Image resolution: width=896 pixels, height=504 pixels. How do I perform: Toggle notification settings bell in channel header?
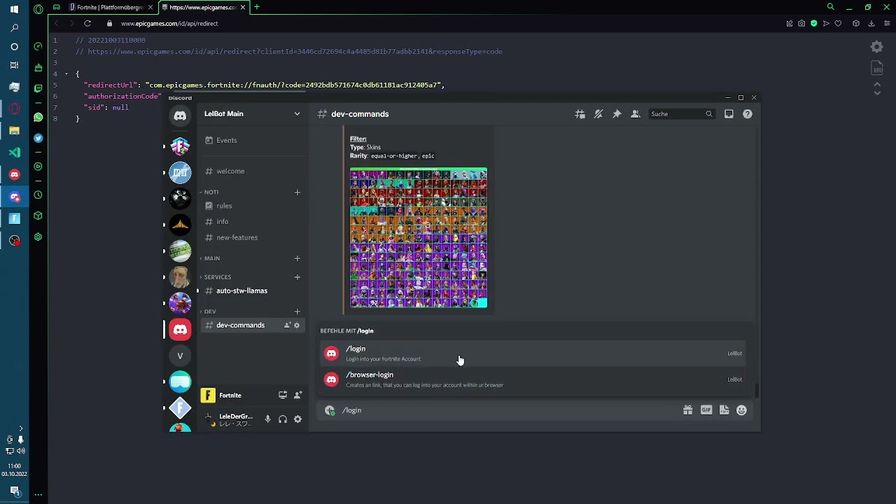598,114
